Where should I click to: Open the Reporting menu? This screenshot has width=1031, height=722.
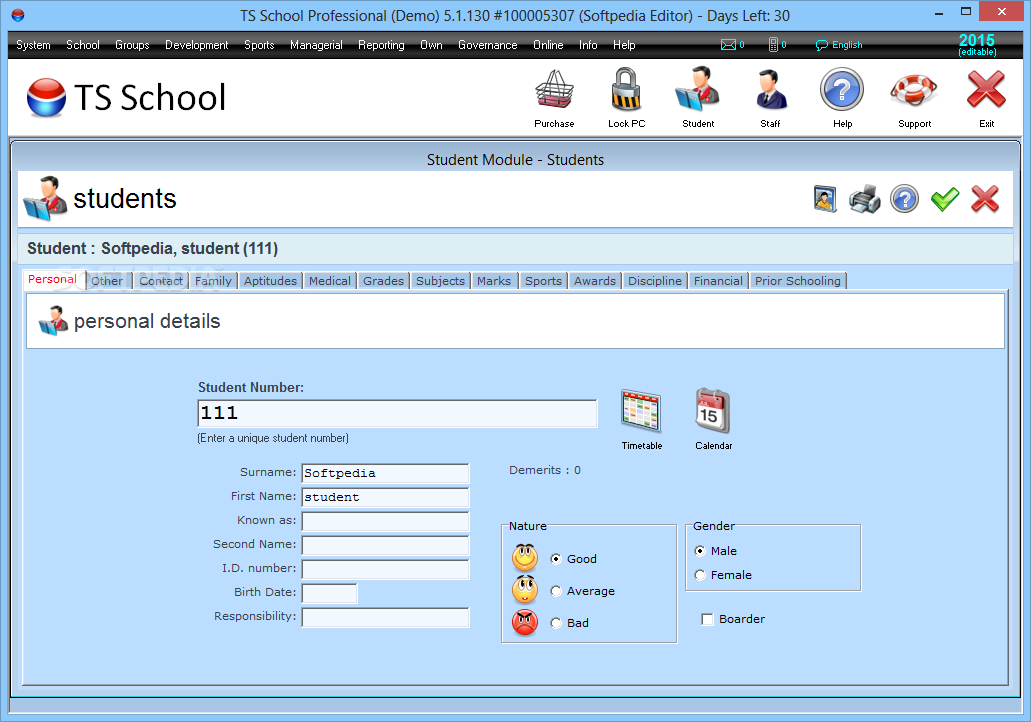pos(381,45)
